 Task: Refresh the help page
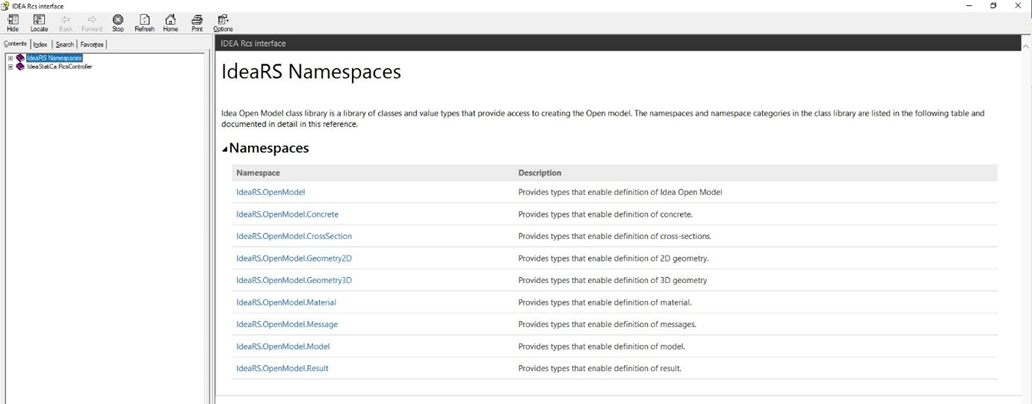point(144,22)
